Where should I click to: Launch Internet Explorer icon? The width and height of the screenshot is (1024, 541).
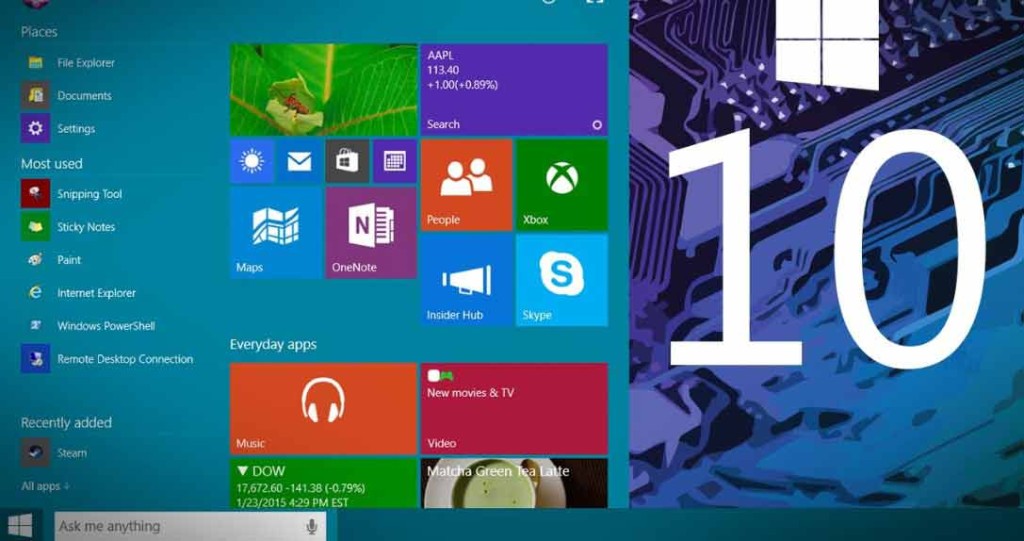(35, 293)
